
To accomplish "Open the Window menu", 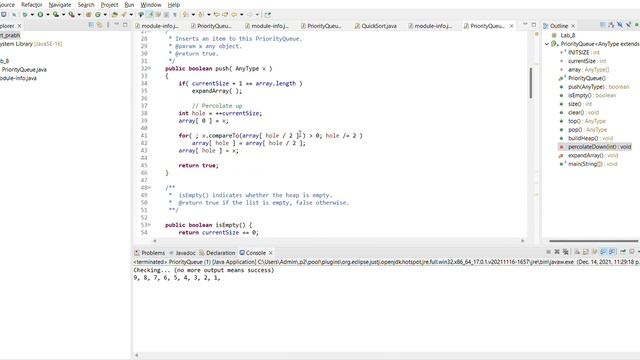I will pyautogui.click(x=151, y=4).
